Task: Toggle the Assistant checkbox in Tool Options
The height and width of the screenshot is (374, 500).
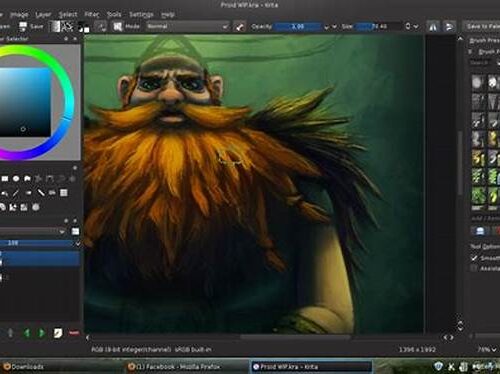Action: pos(474,268)
